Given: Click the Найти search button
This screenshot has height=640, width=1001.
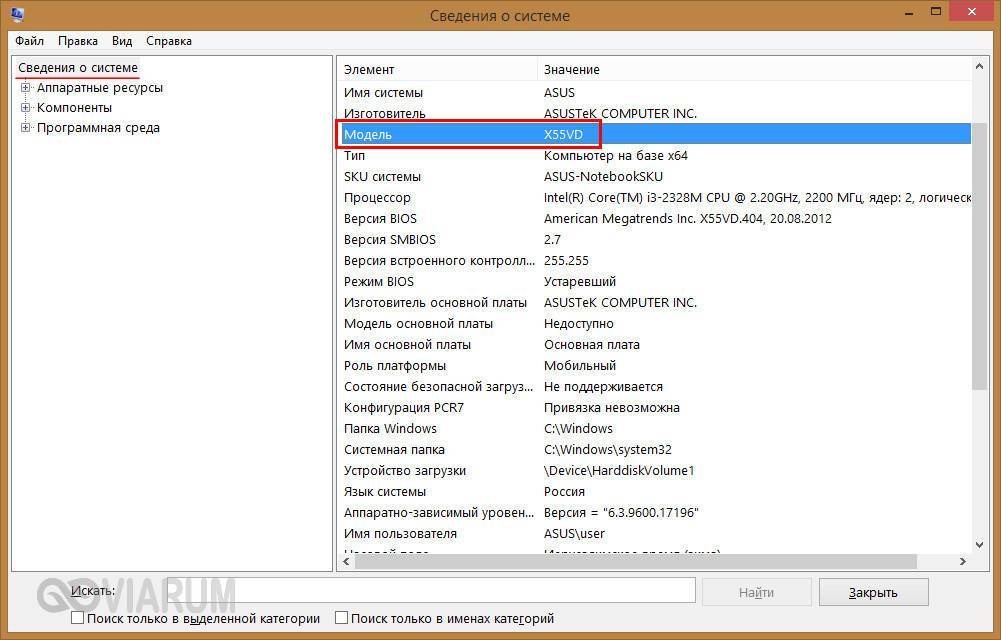Looking at the screenshot, I should 756,592.
